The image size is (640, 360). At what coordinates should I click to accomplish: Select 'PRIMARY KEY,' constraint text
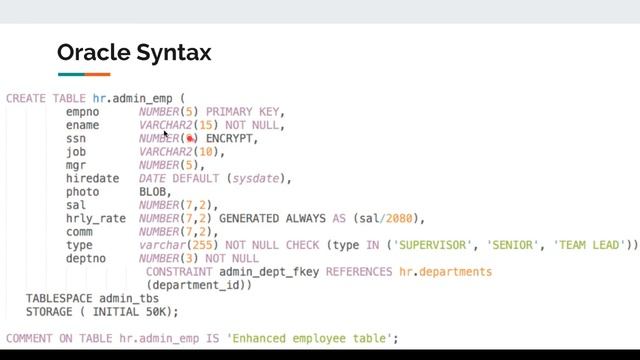tap(245, 112)
